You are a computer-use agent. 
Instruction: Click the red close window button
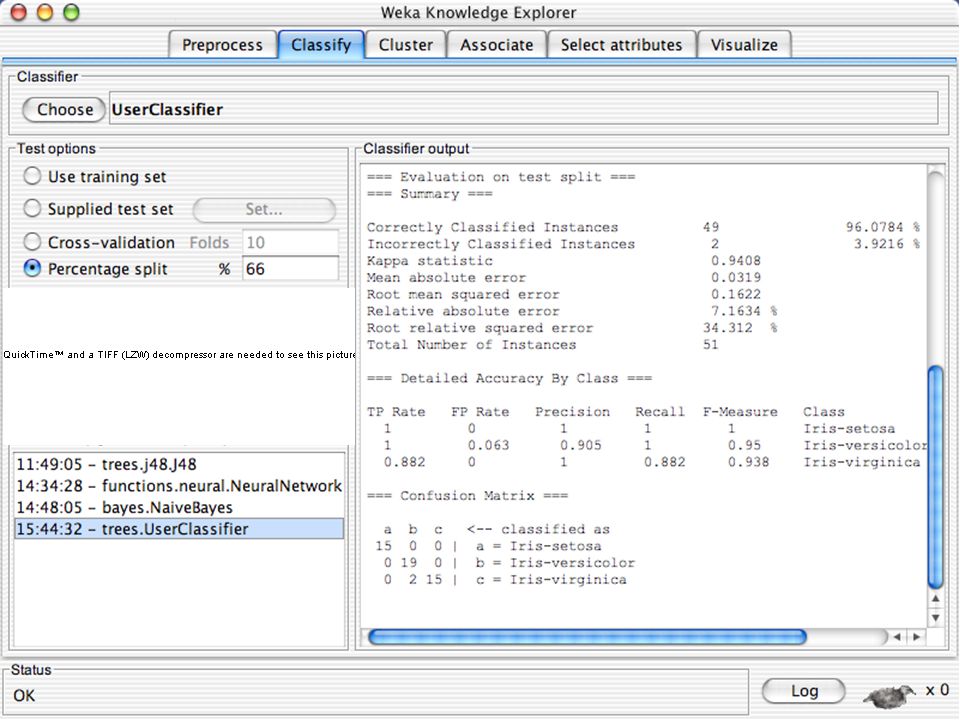19,12
